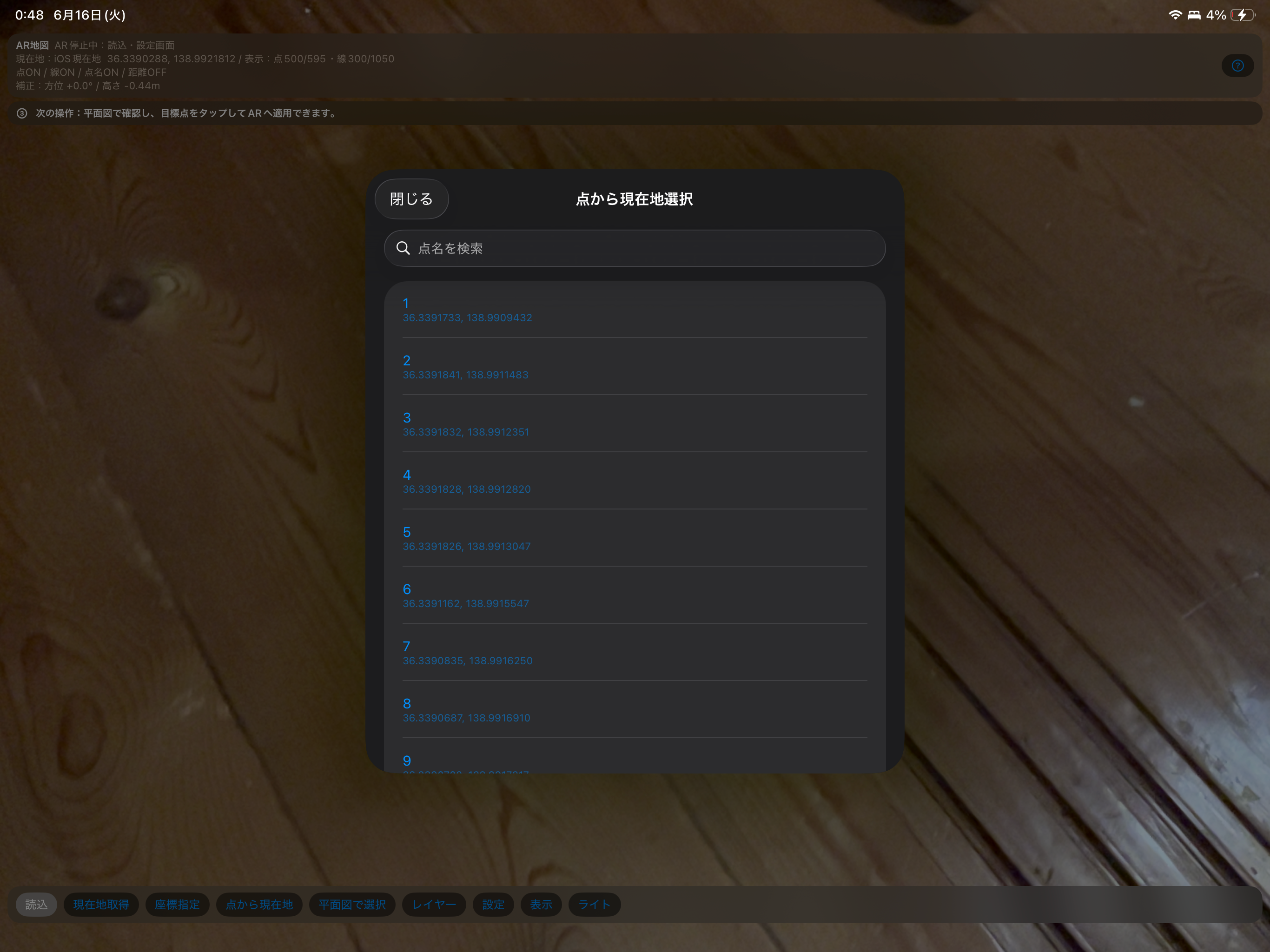This screenshot has width=1270, height=952.
Task: Open 平面図で選択 from toolbar
Action: pyautogui.click(x=352, y=904)
